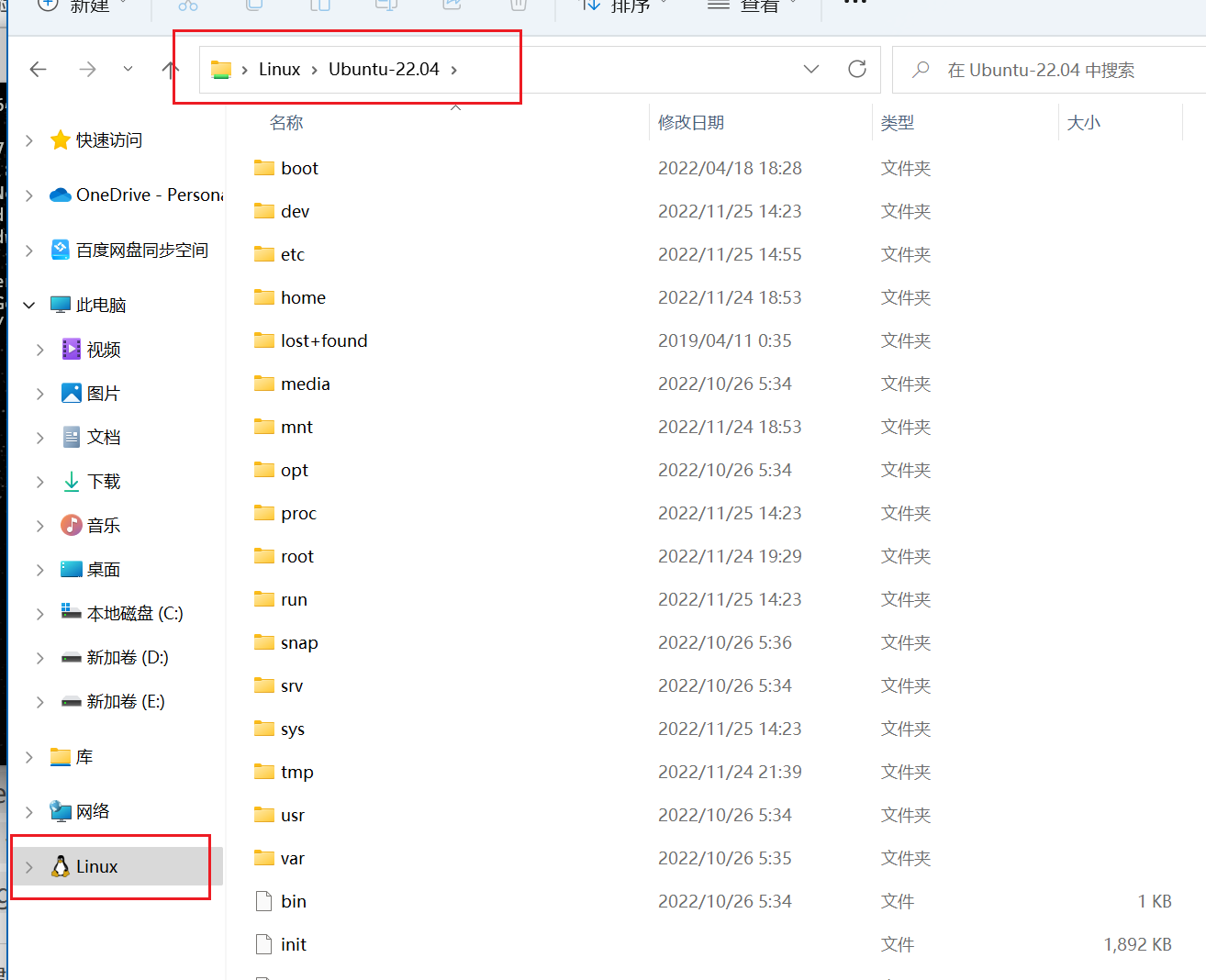This screenshot has width=1206, height=980.
Task: Select the etc folder
Action: (292, 254)
